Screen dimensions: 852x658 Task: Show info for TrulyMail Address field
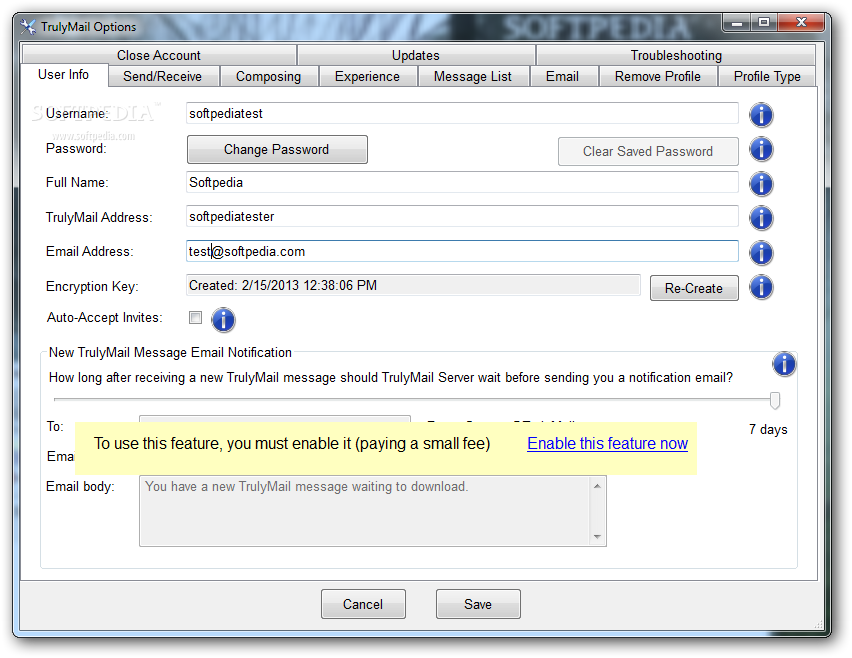click(x=761, y=218)
